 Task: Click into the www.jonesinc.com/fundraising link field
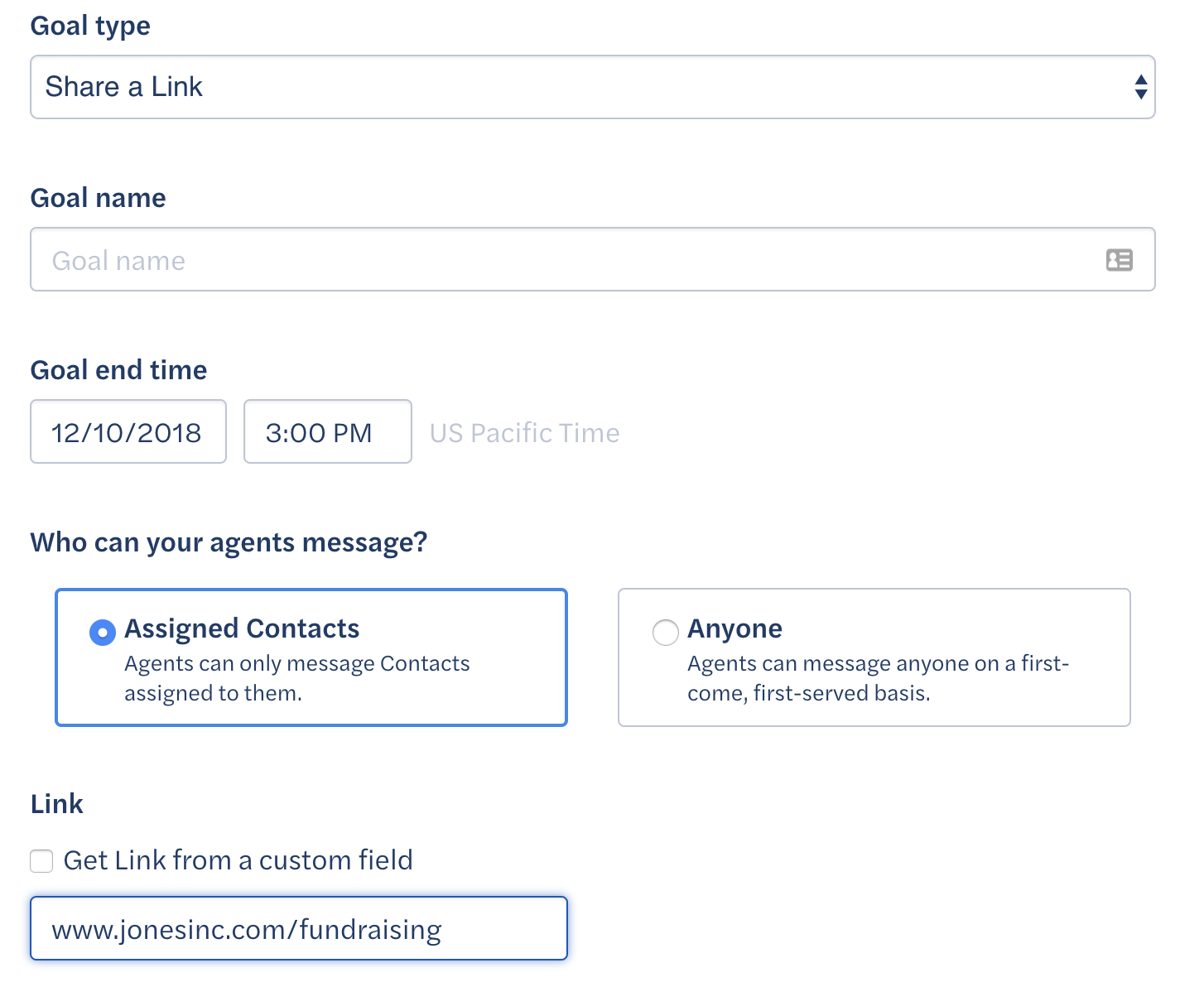pos(299,928)
